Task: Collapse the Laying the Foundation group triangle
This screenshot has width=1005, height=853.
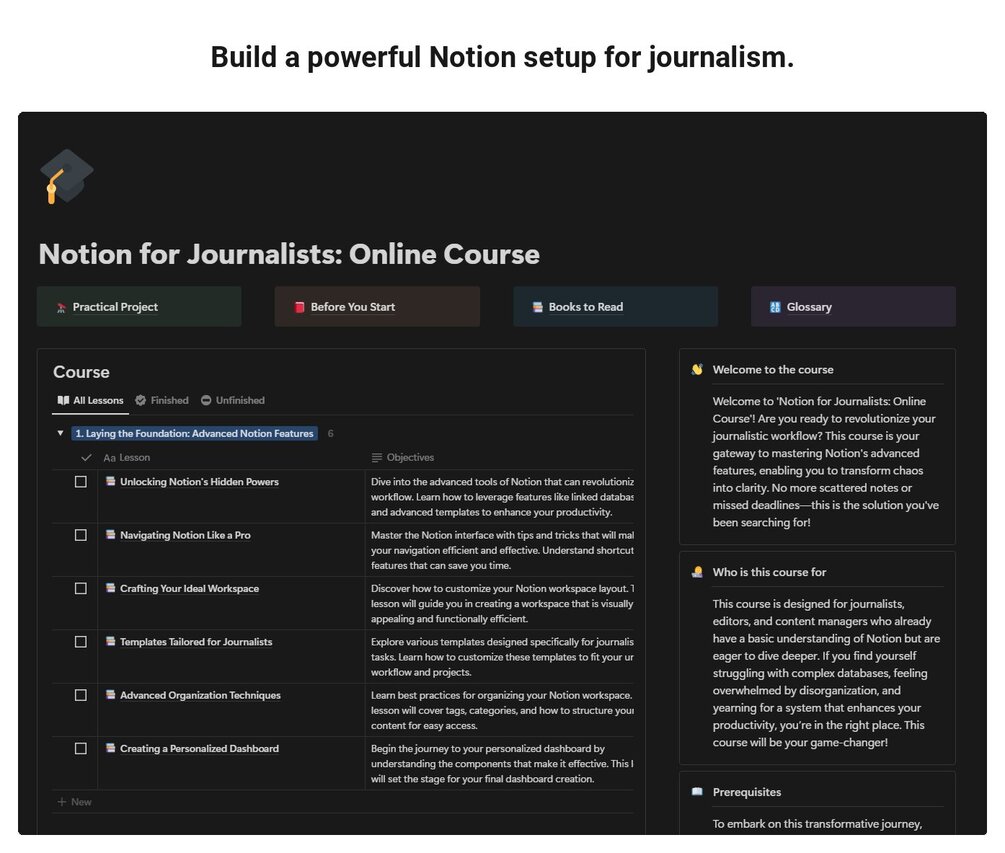Action: [x=60, y=434]
